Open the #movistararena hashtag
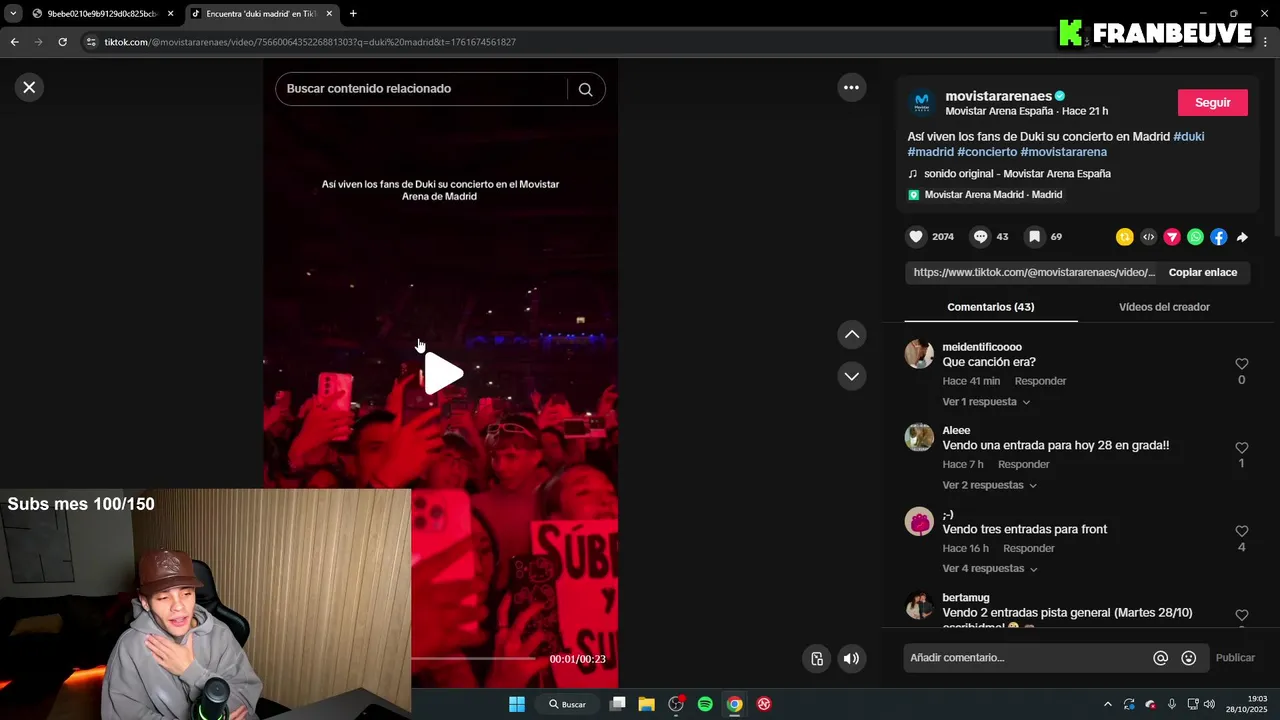This screenshot has width=1280, height=720. [1063, 152]
